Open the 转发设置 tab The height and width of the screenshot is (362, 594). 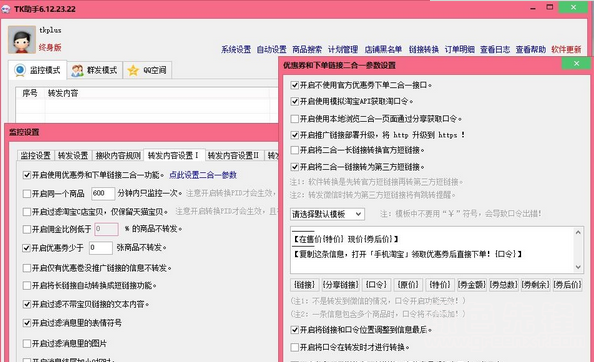pyautogui.click(x=73, y=155)
